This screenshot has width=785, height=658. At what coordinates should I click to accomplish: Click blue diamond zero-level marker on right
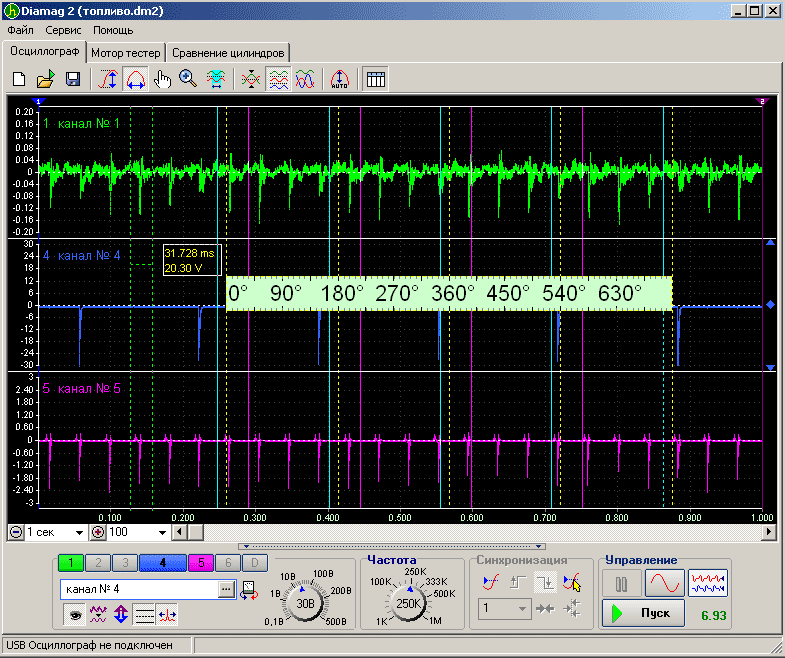click(770, 304)
